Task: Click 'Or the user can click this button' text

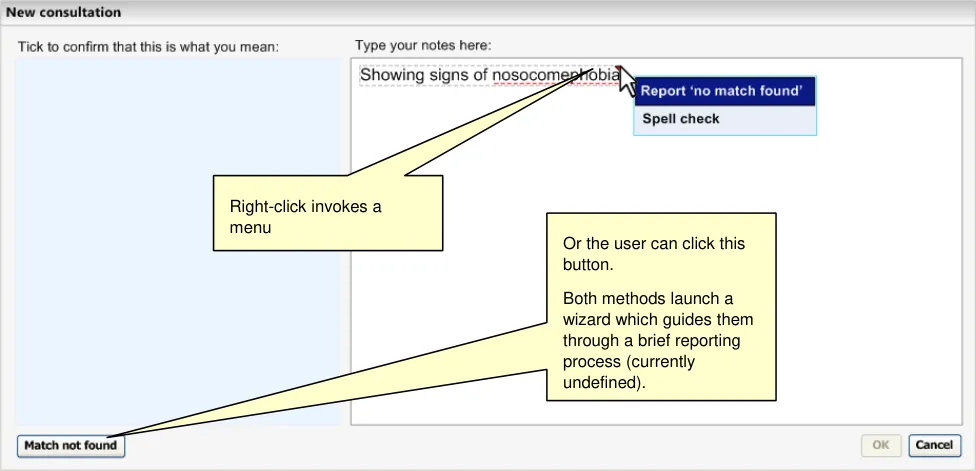Action: click(653, 253)
